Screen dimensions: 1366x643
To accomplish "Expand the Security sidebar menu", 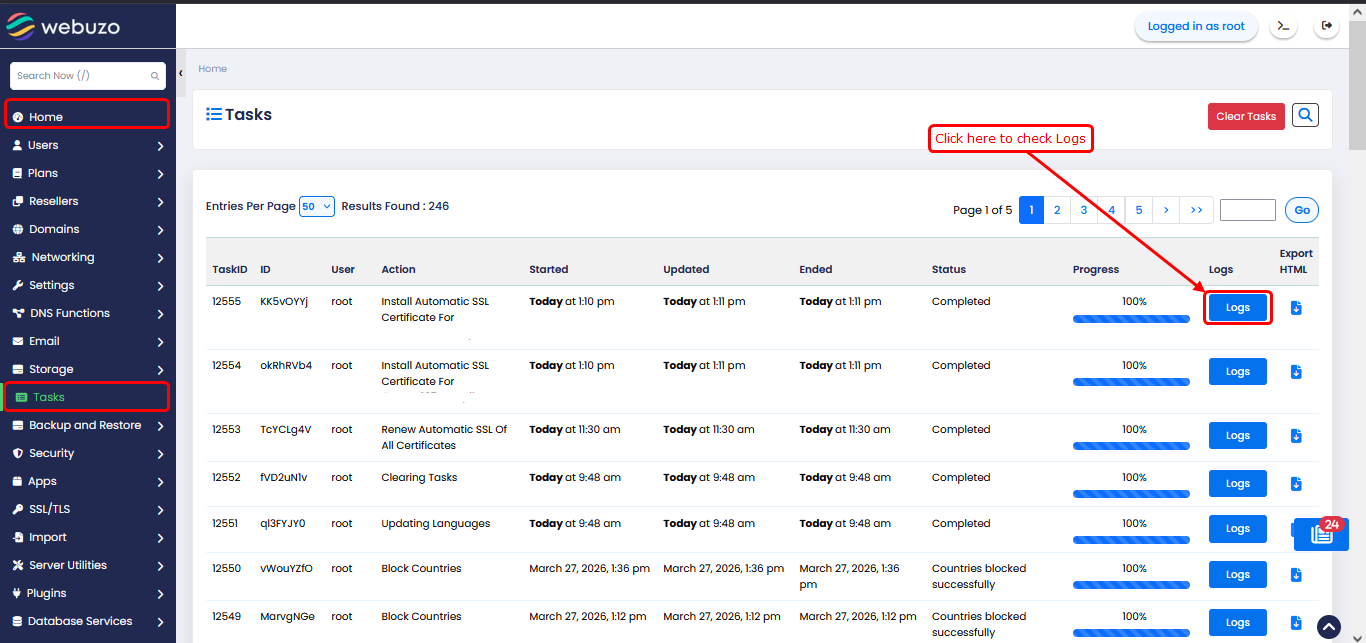I will tap(88, 453).
